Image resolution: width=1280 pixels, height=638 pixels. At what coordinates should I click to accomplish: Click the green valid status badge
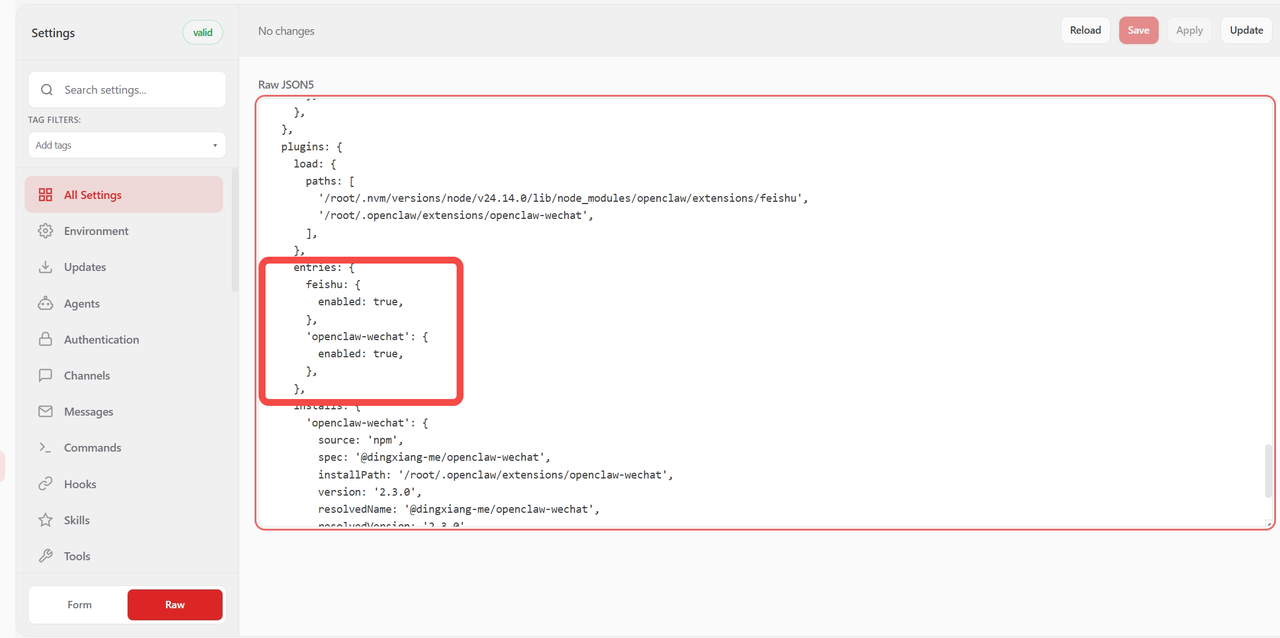click(203, 32)
